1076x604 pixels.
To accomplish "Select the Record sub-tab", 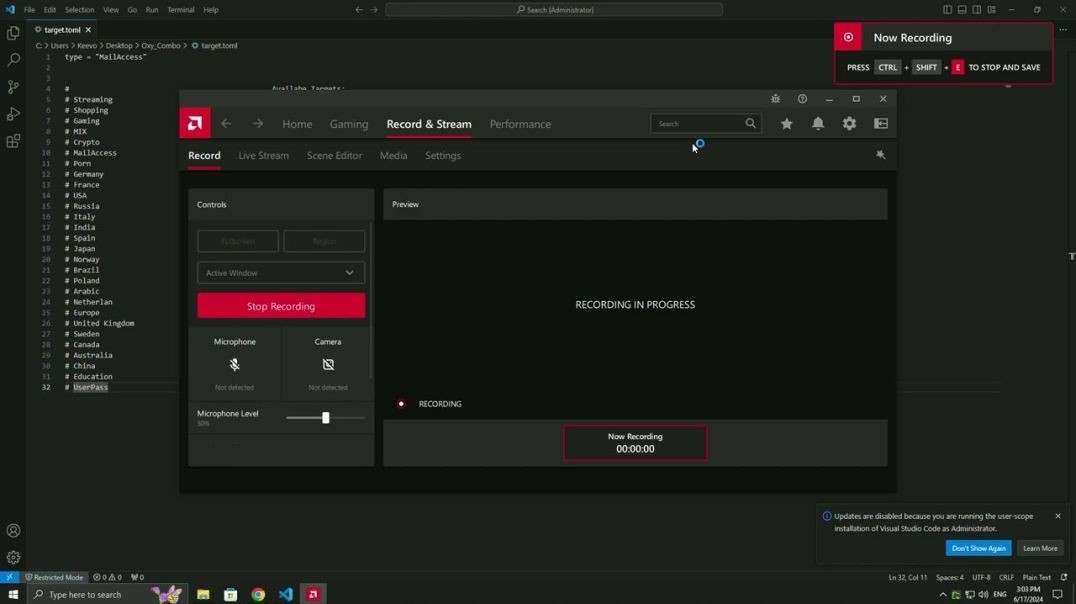I will click(204, 156).
